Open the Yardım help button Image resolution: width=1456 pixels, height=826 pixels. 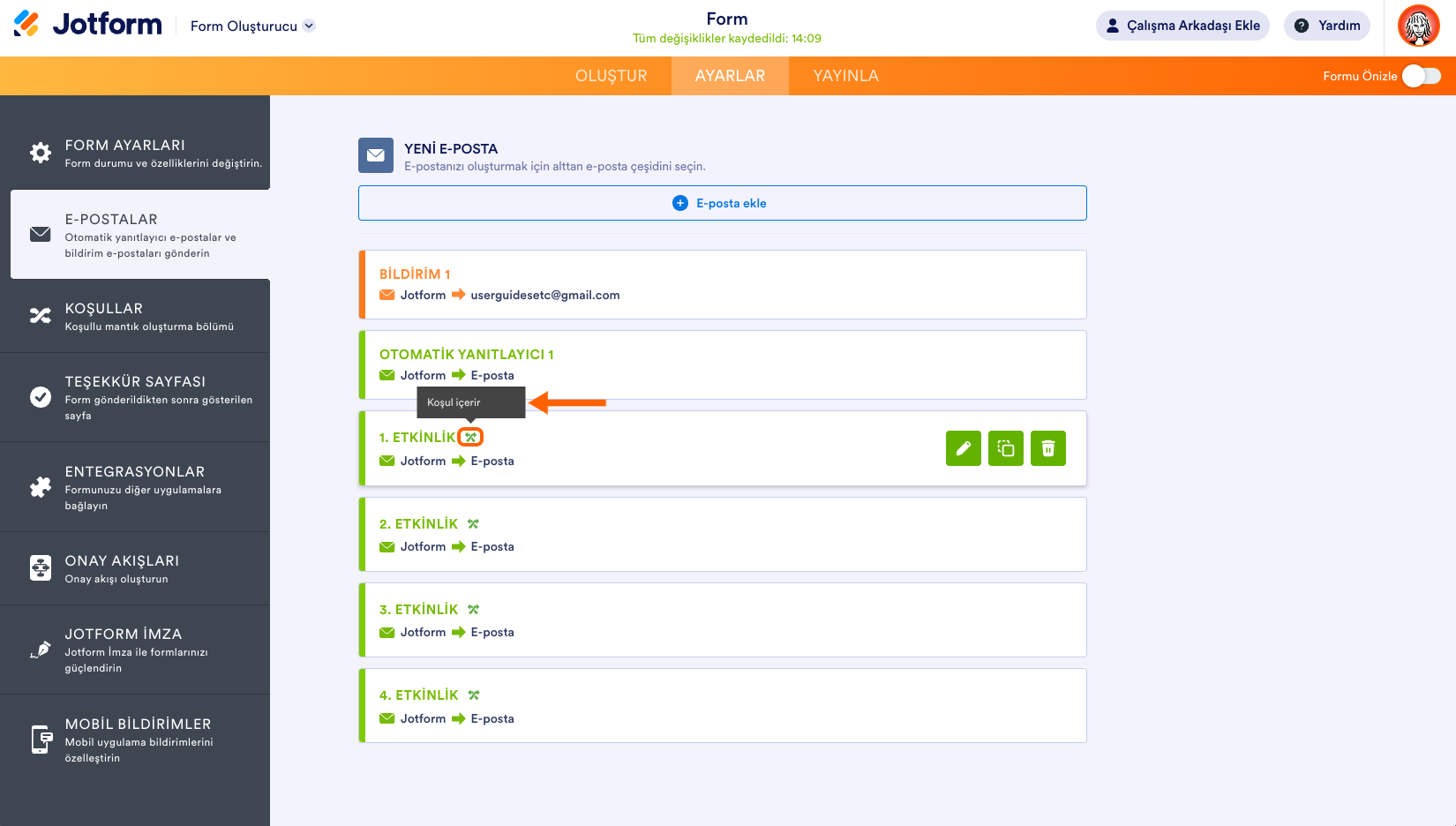pyautogui.click(x=1327, y=26)
